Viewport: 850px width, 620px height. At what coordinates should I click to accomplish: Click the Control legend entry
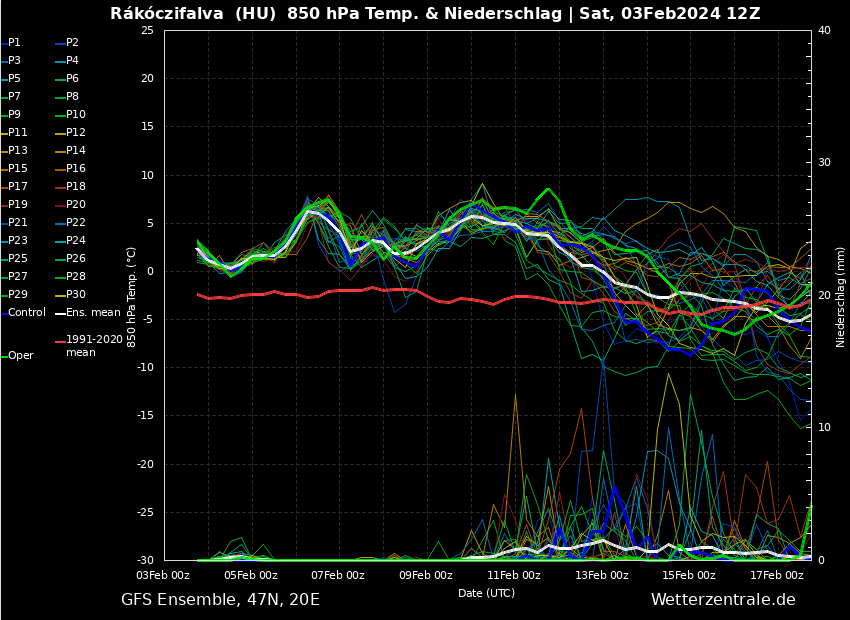click(27, 313)
